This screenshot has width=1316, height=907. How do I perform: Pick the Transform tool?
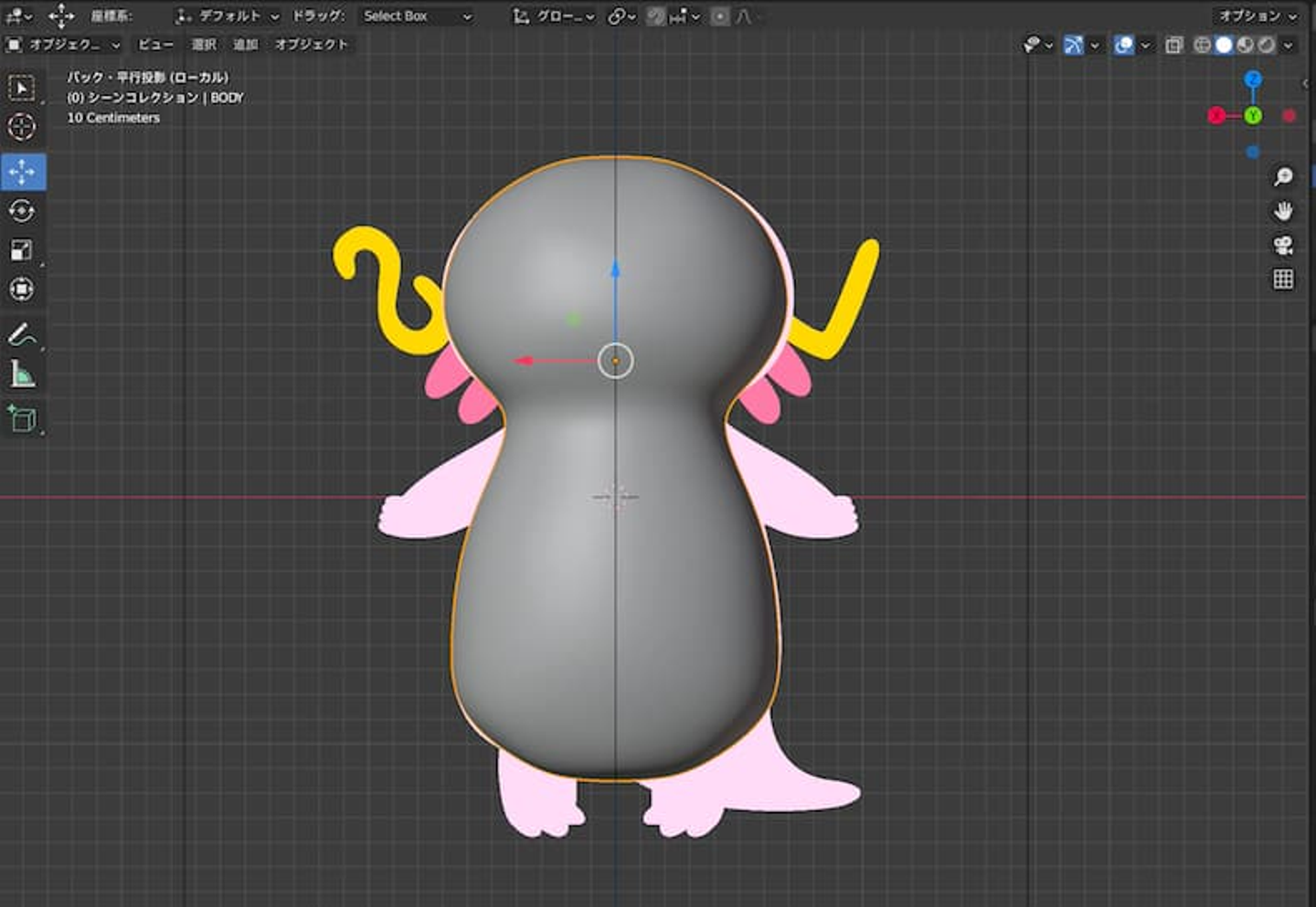(x=22, y=290)
